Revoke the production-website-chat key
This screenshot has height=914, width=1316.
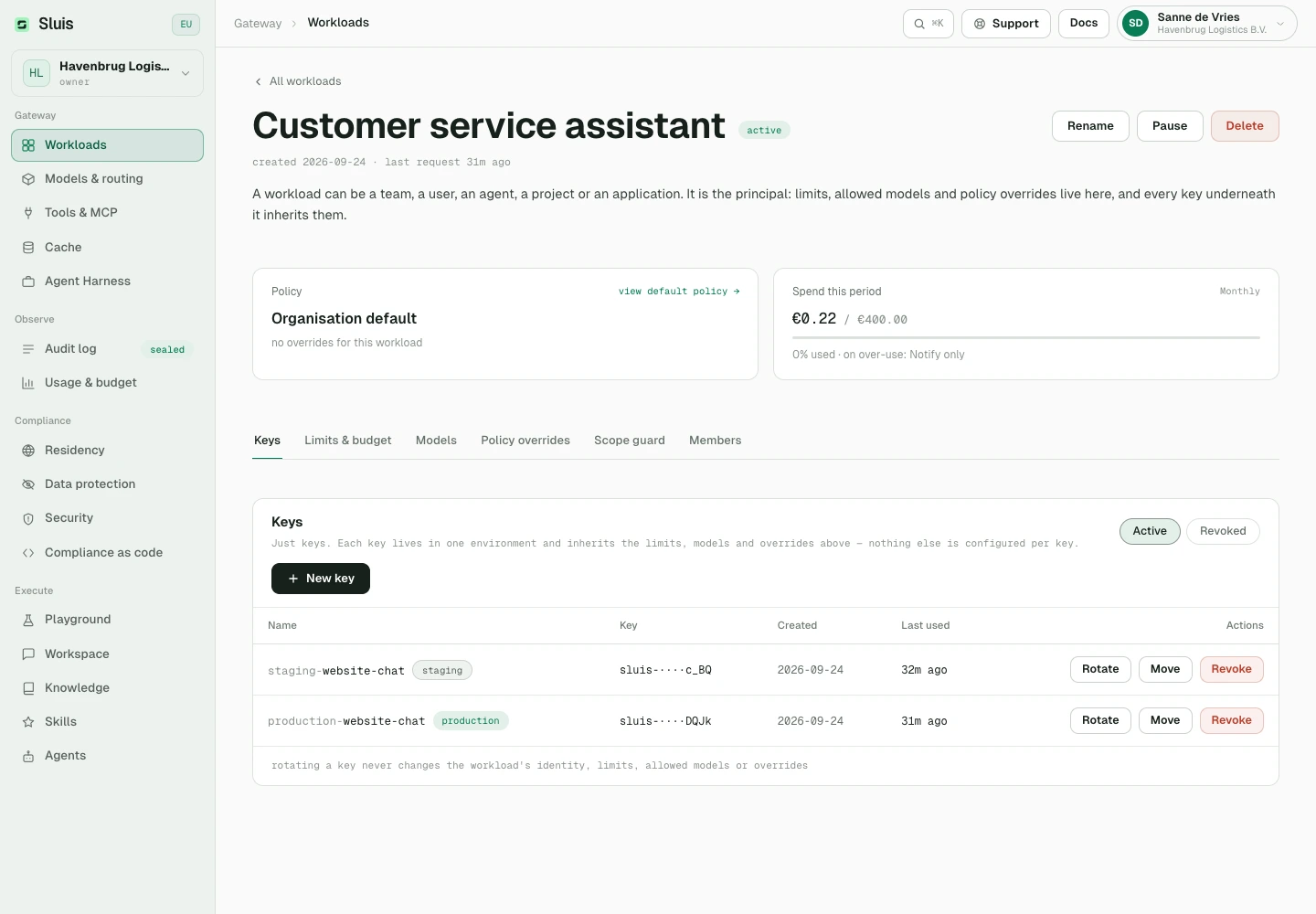pos(1232,720)
